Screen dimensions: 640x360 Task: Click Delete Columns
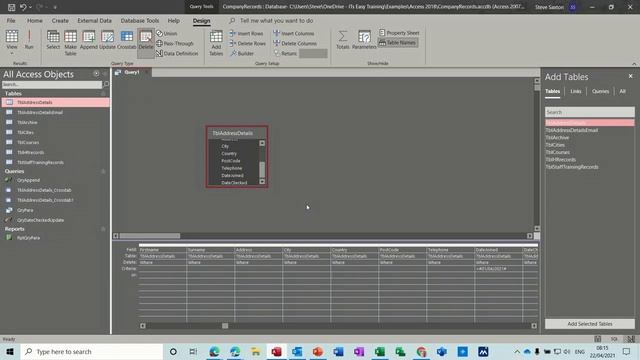tap(295, 43)
